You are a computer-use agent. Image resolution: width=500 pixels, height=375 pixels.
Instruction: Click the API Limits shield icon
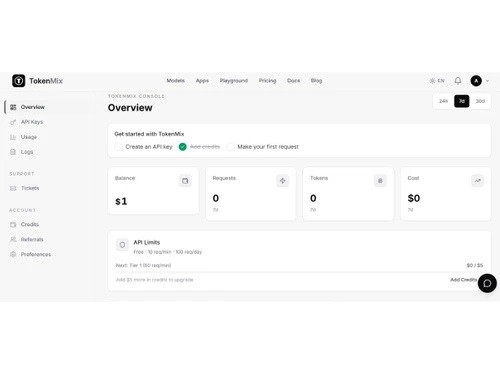point(122,245)
